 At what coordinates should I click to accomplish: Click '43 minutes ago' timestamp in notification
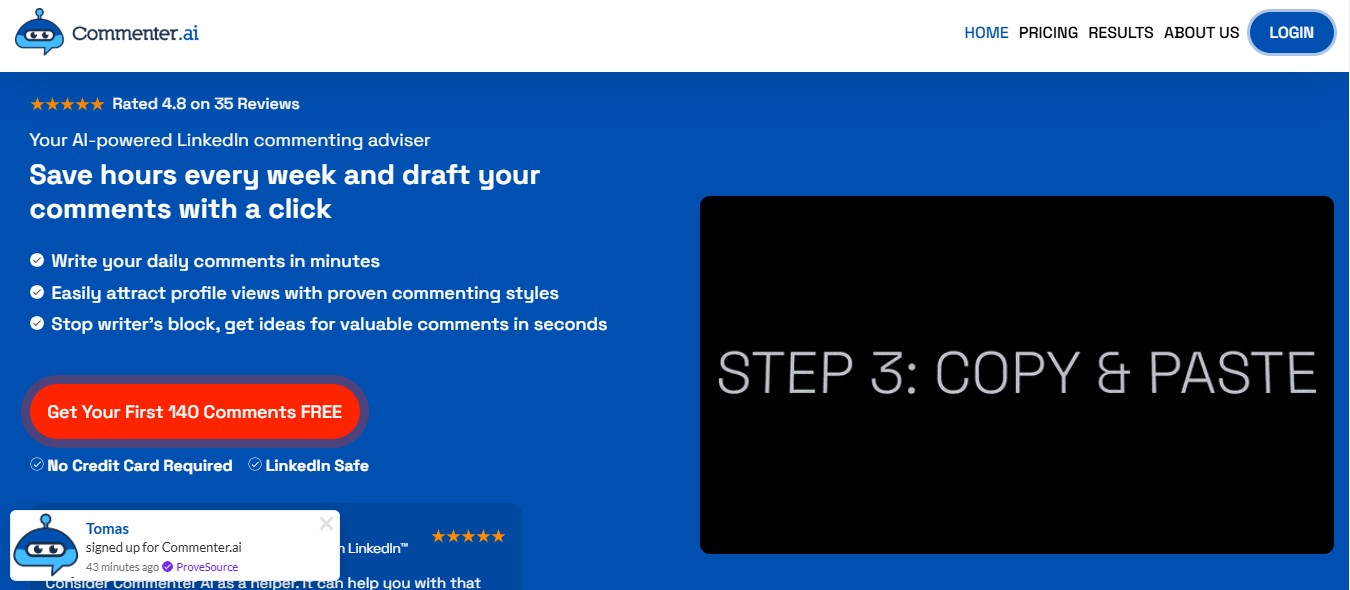(x=121, y=567)
